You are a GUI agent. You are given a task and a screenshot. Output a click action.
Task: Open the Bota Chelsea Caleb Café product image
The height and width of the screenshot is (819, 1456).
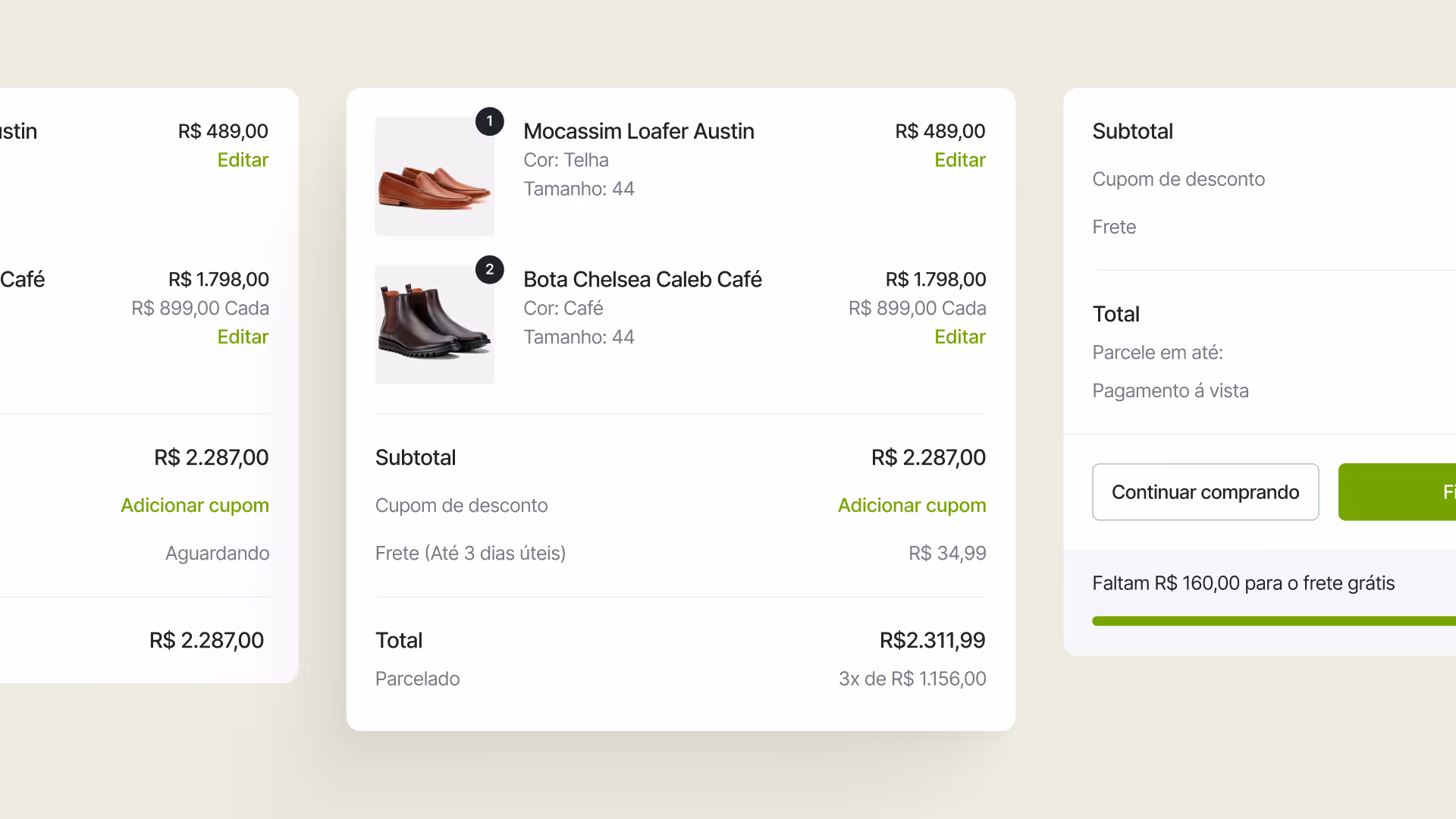pos(435,325)
